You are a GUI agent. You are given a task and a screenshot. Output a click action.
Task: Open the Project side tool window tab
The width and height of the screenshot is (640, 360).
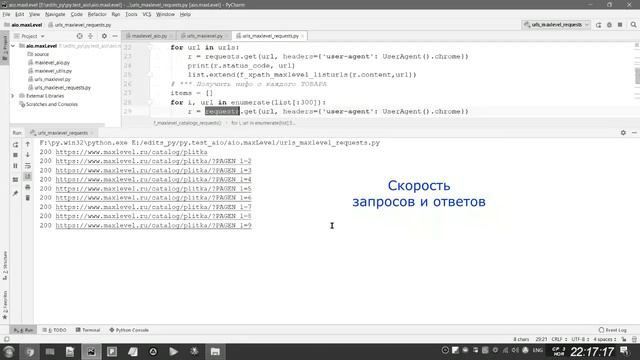click(x=5, y=48)
